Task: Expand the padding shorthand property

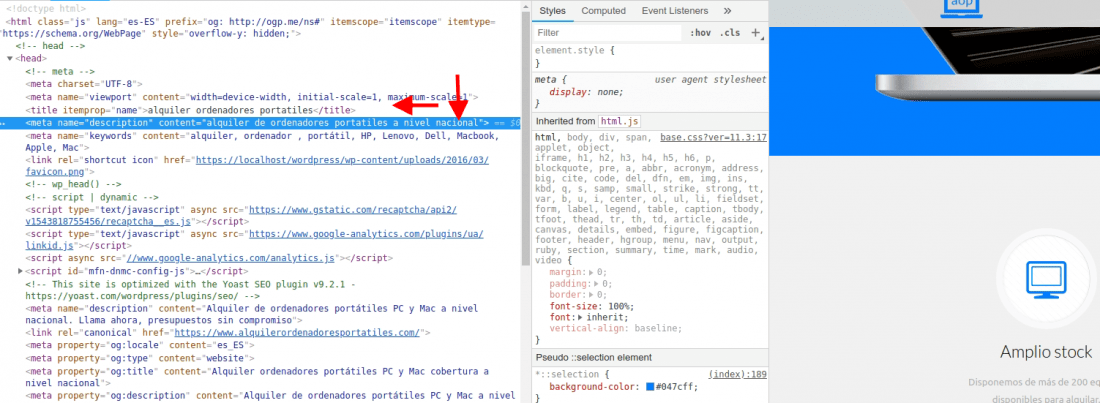Action: [596, 284]
